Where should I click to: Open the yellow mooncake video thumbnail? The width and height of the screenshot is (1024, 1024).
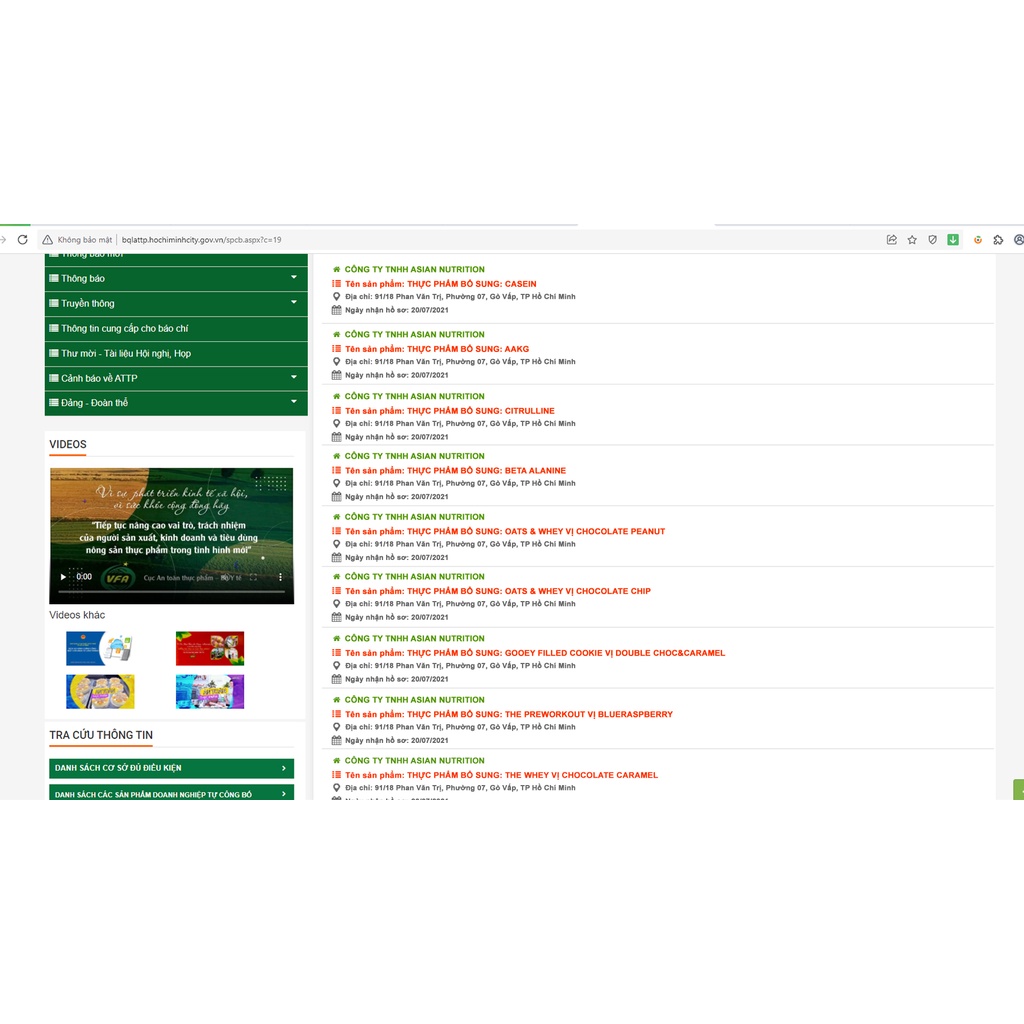click(100, 692)
